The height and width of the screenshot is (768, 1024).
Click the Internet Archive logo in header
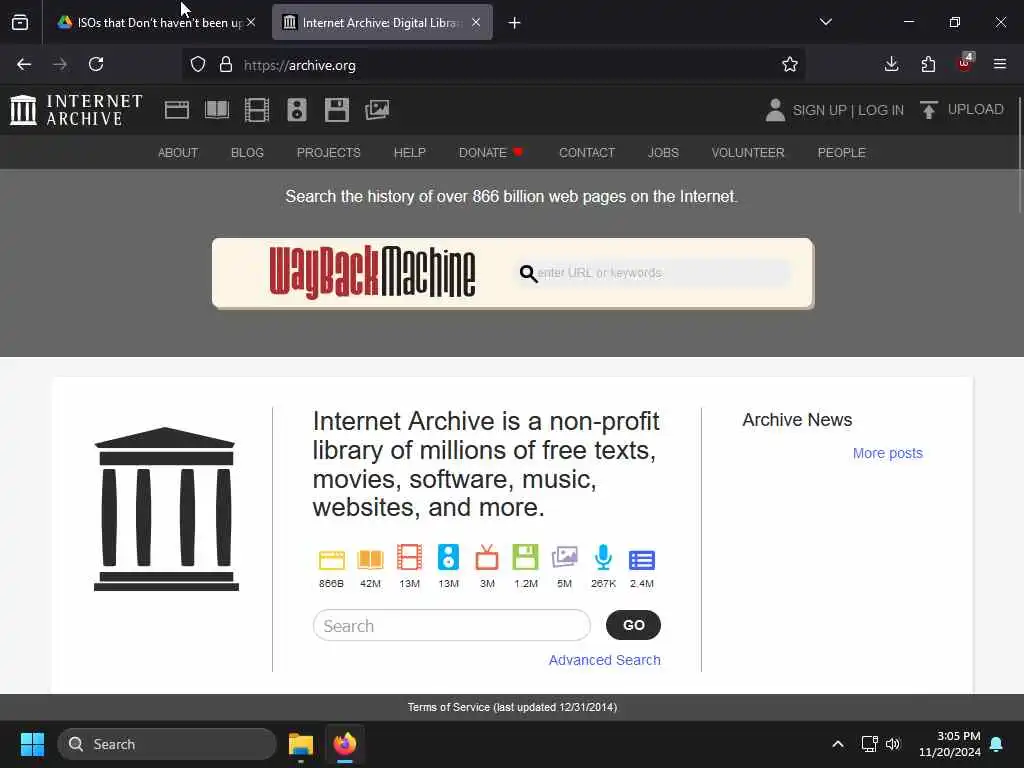click(76, 110)
